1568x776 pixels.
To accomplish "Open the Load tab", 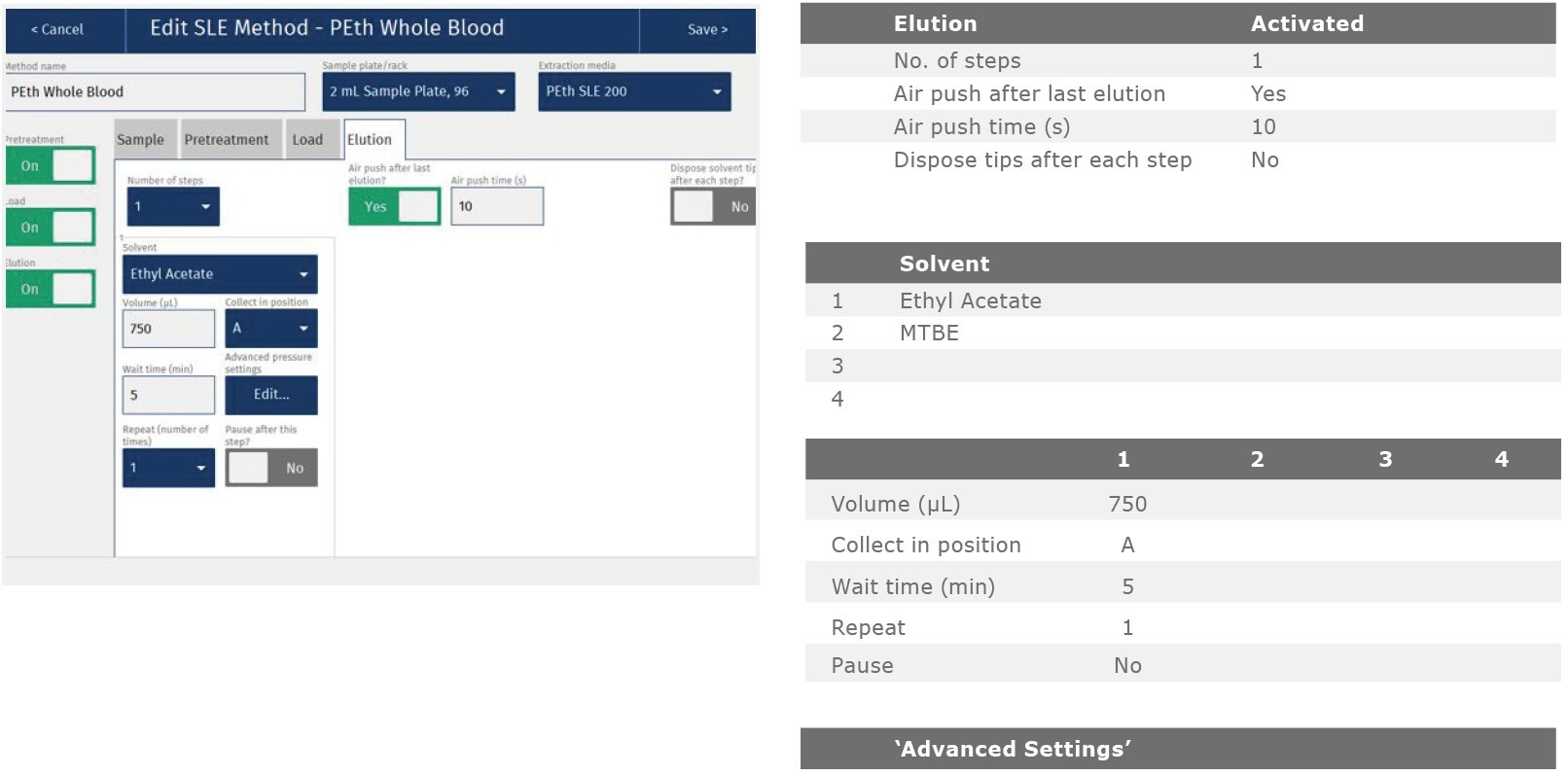I will [307, 140].
